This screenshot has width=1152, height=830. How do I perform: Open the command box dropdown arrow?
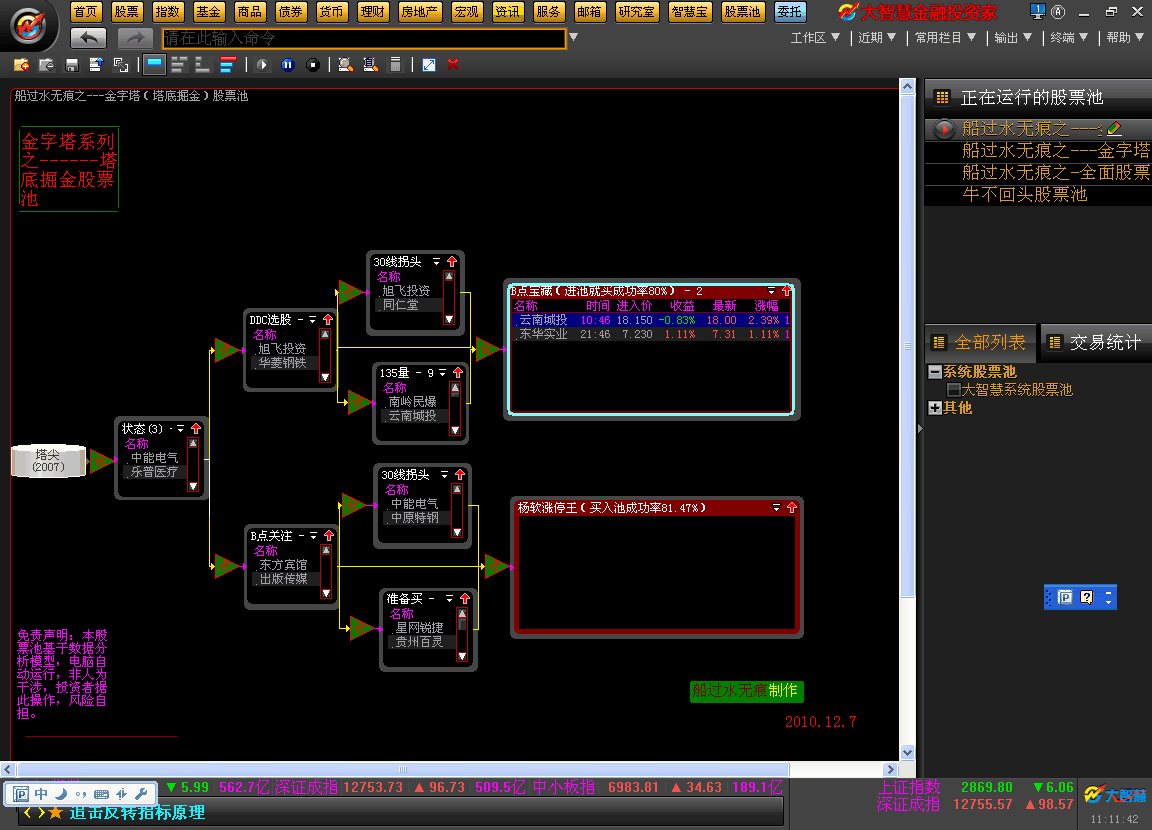point(574,37)
